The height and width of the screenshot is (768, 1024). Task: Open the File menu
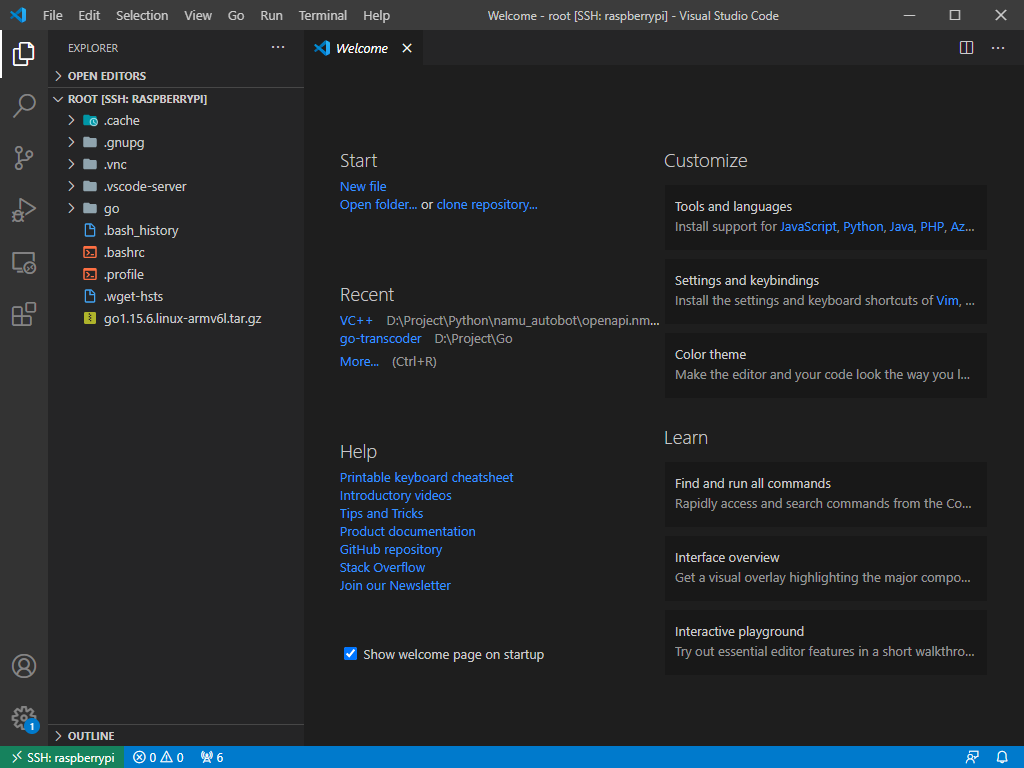pyautogui.click(x=52, y=15)
